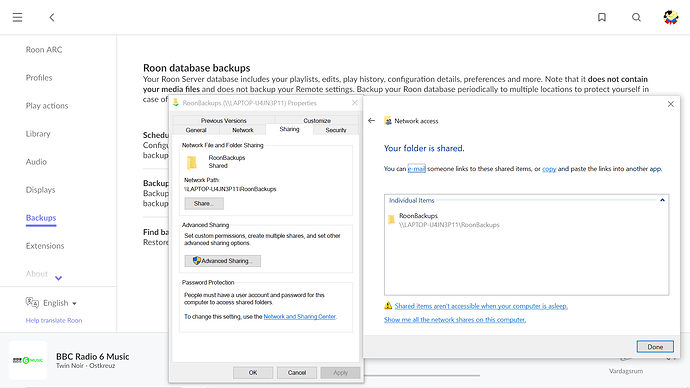Click the Network access title icon
690x388 pixels.
(x=388, y=121)
